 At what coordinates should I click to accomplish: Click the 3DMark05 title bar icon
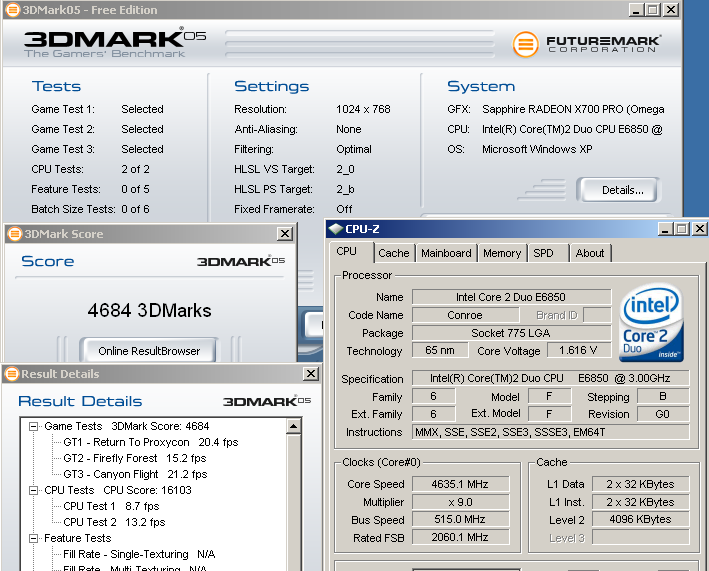[x=12, y=9]
